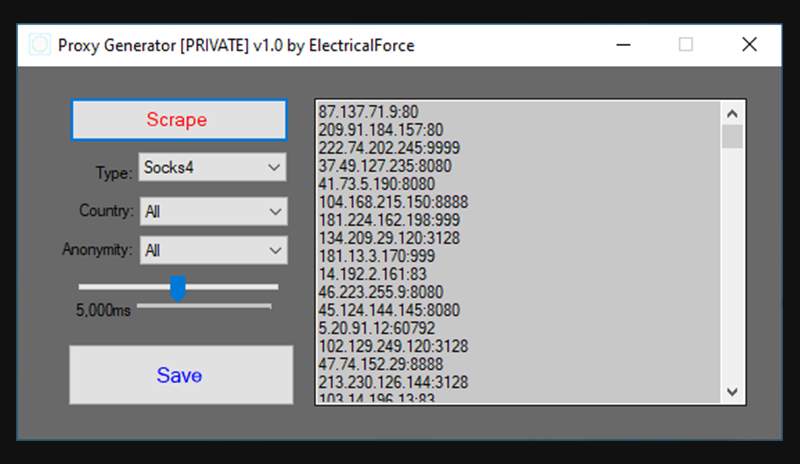Minimize the Proxy Generator window
The height and width of the screenshot is (464, 800).
point(624,45)
